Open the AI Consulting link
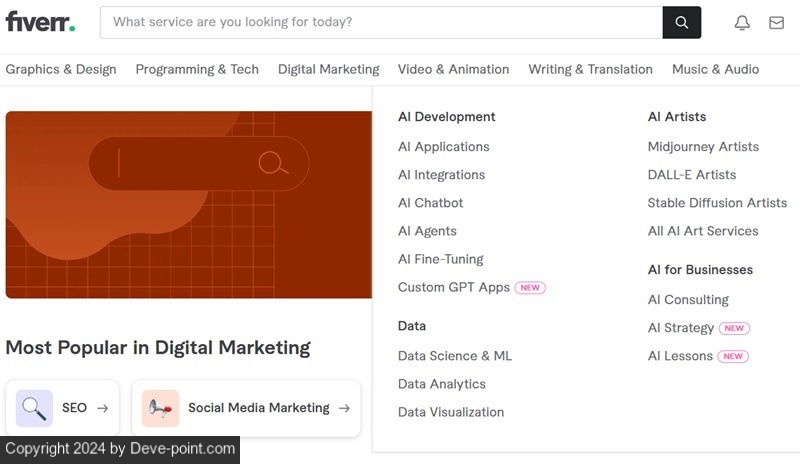 pos(688,300)
